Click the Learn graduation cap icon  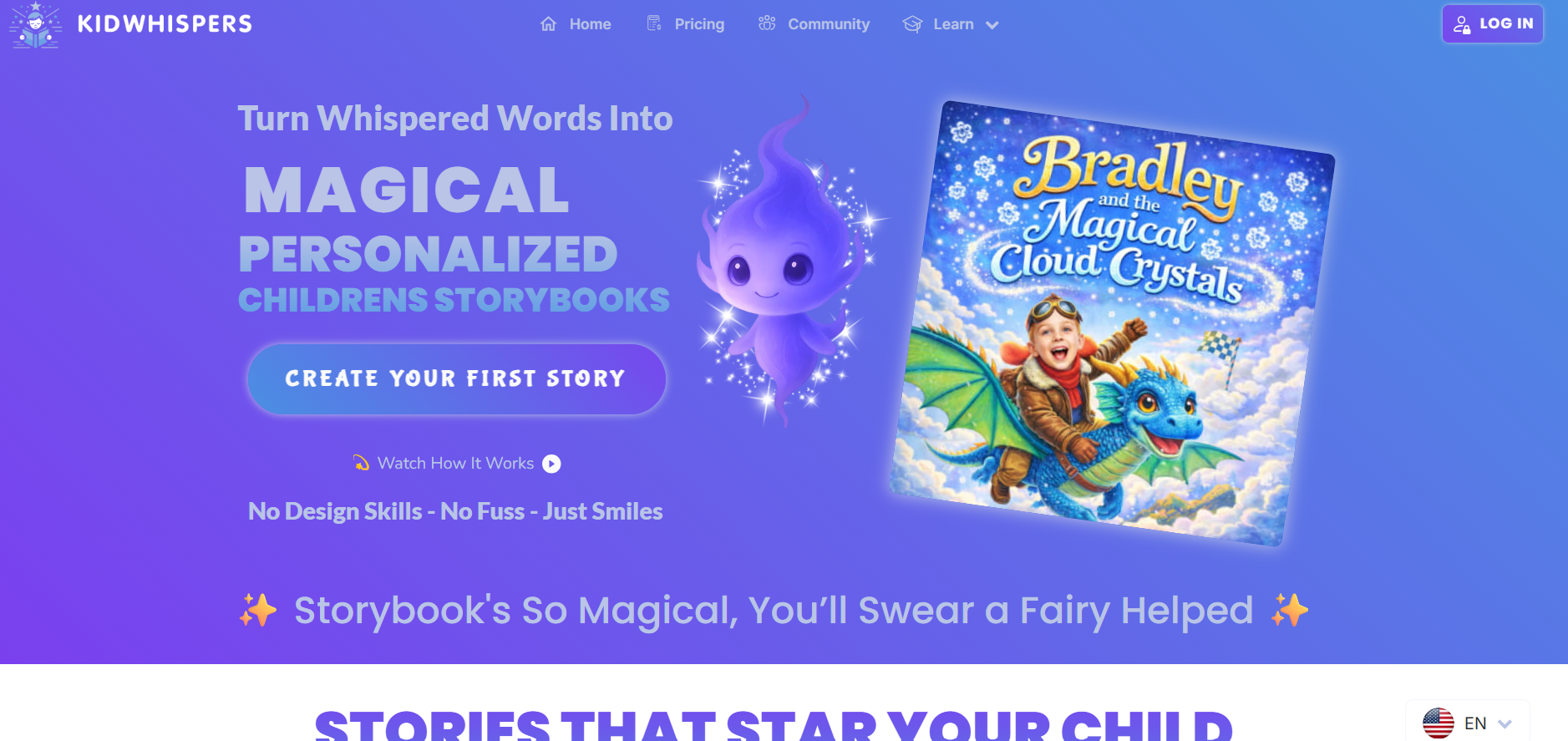[x=912, y=24]
